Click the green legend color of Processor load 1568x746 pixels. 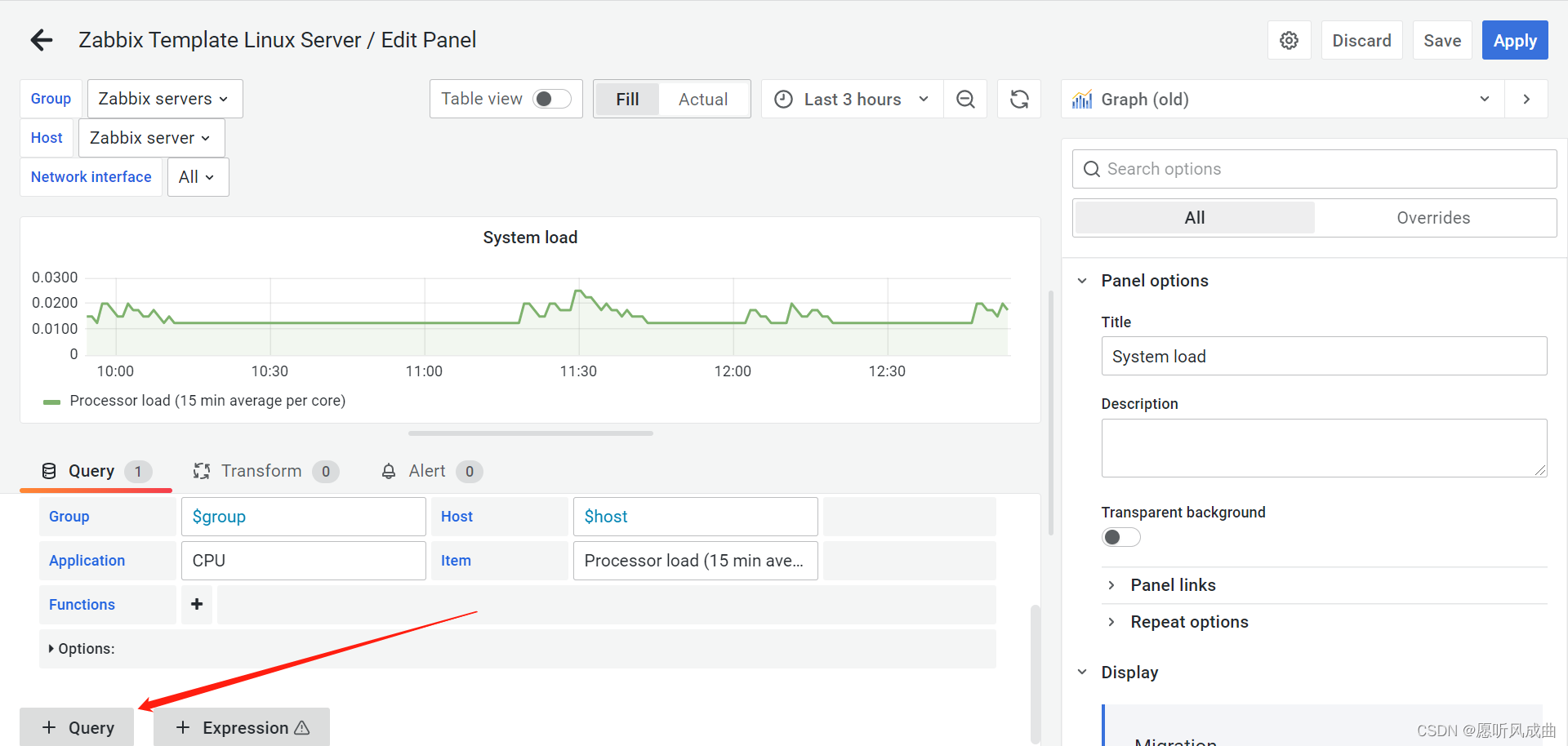(51, 402)
